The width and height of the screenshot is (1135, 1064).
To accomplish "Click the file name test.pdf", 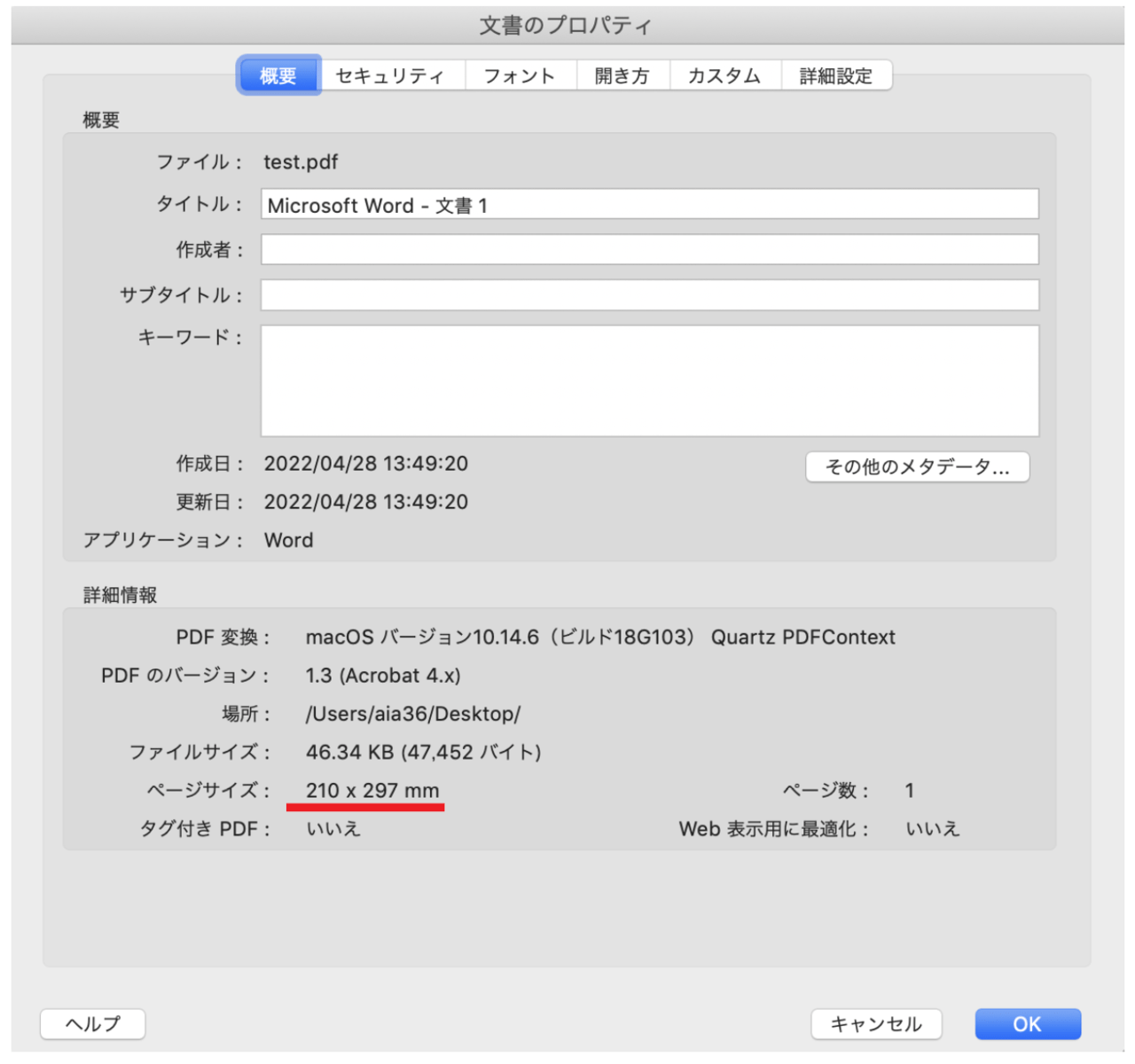I will (301, 162).
